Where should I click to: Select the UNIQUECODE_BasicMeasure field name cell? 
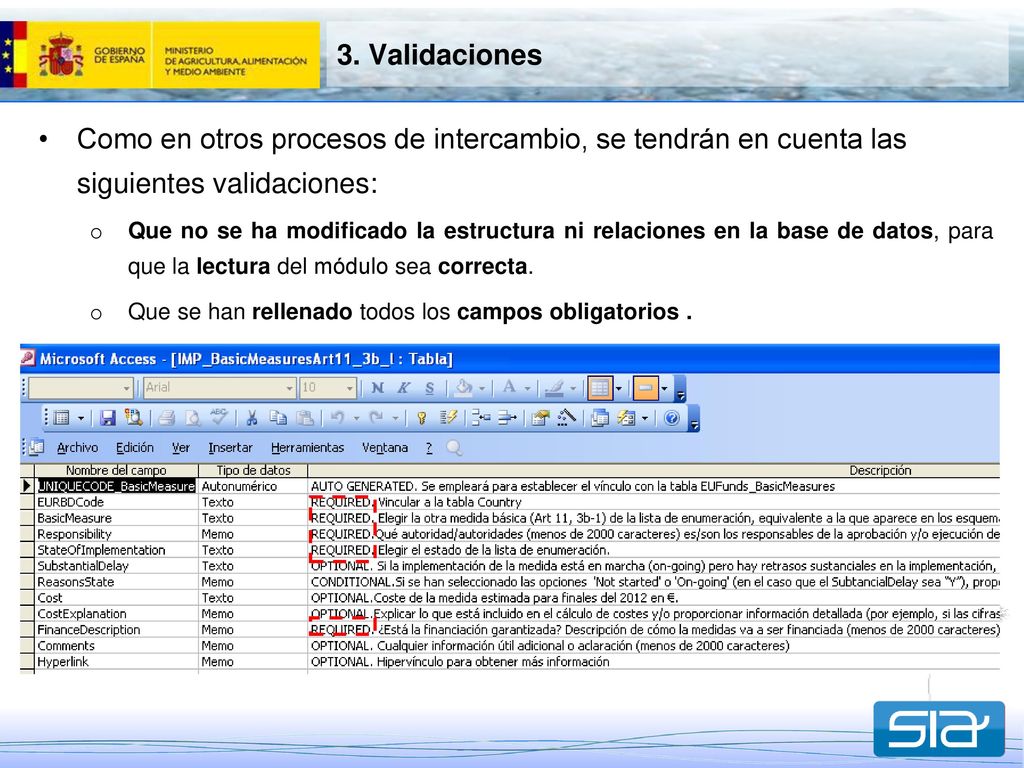(116, 486)
